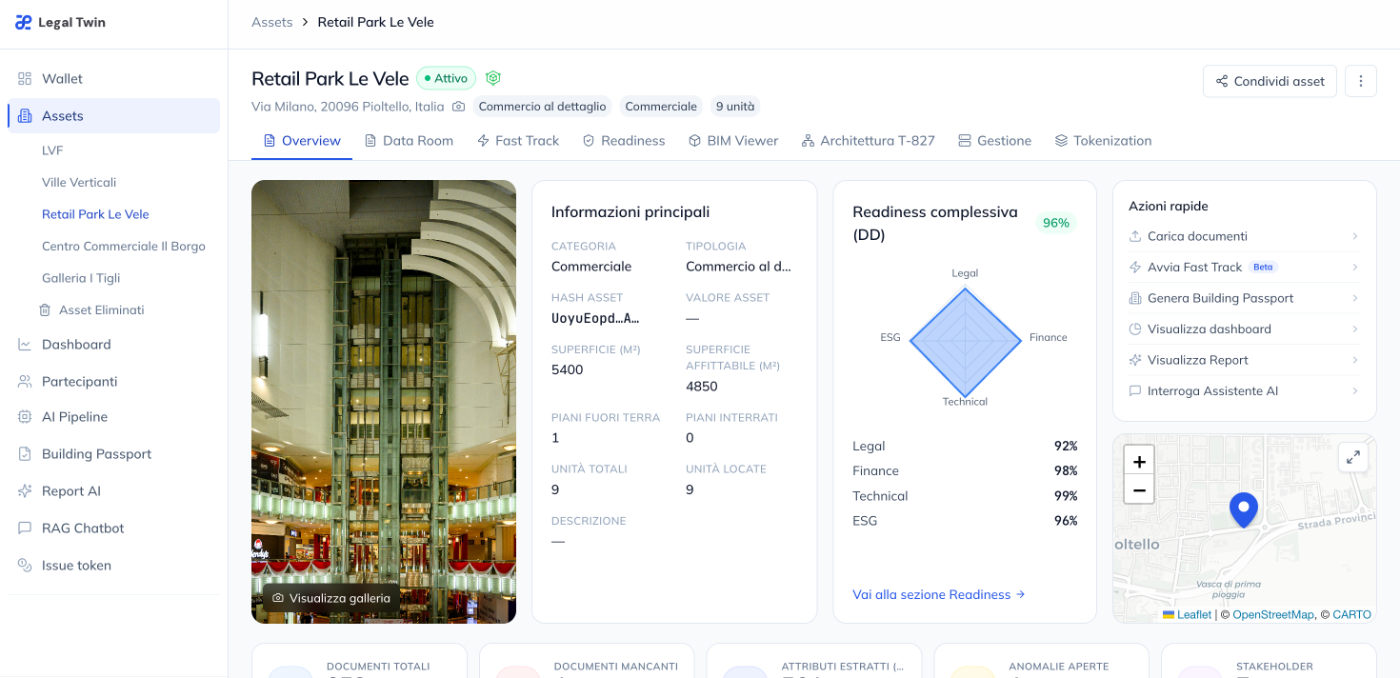Click the green verified shield badge icon
This screenshot has height=678, width=1400.
(x=493, y=78)
